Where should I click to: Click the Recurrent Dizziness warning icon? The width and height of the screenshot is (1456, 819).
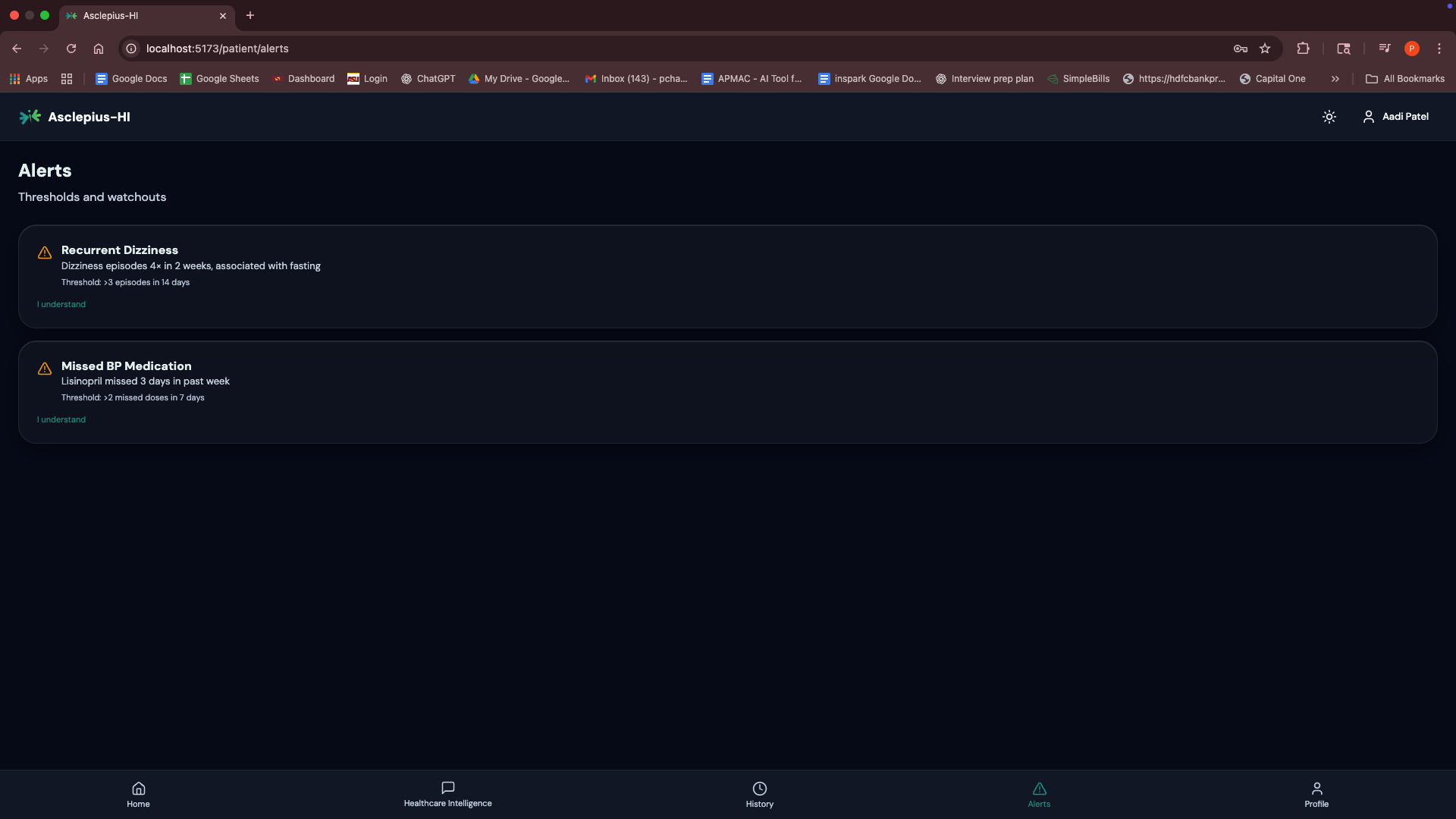(45, 253)
